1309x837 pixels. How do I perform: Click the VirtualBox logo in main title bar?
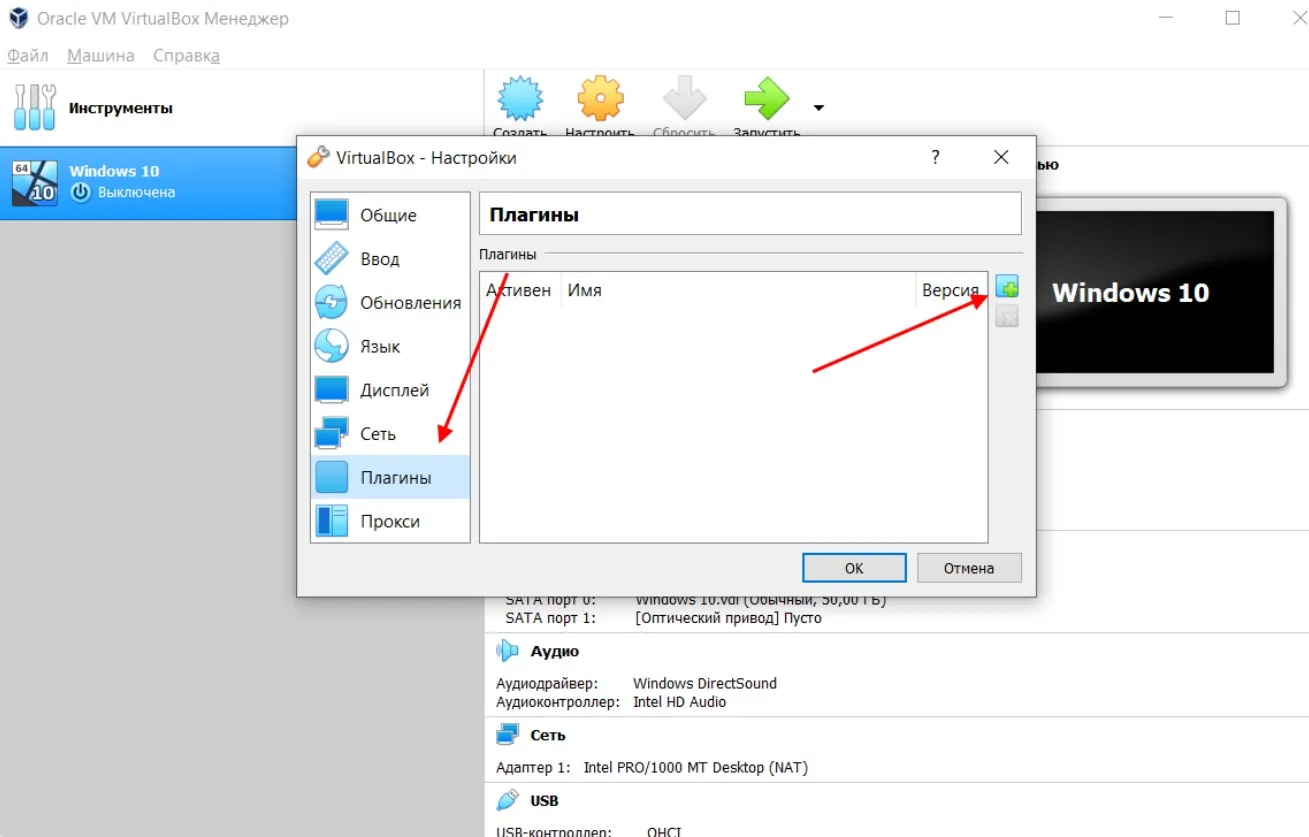point(17,18)
